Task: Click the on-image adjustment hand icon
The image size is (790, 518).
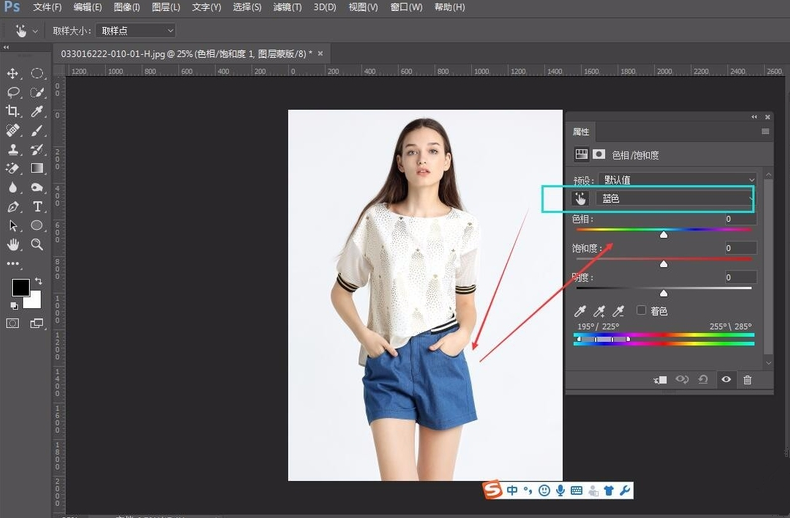Action: 581,199
